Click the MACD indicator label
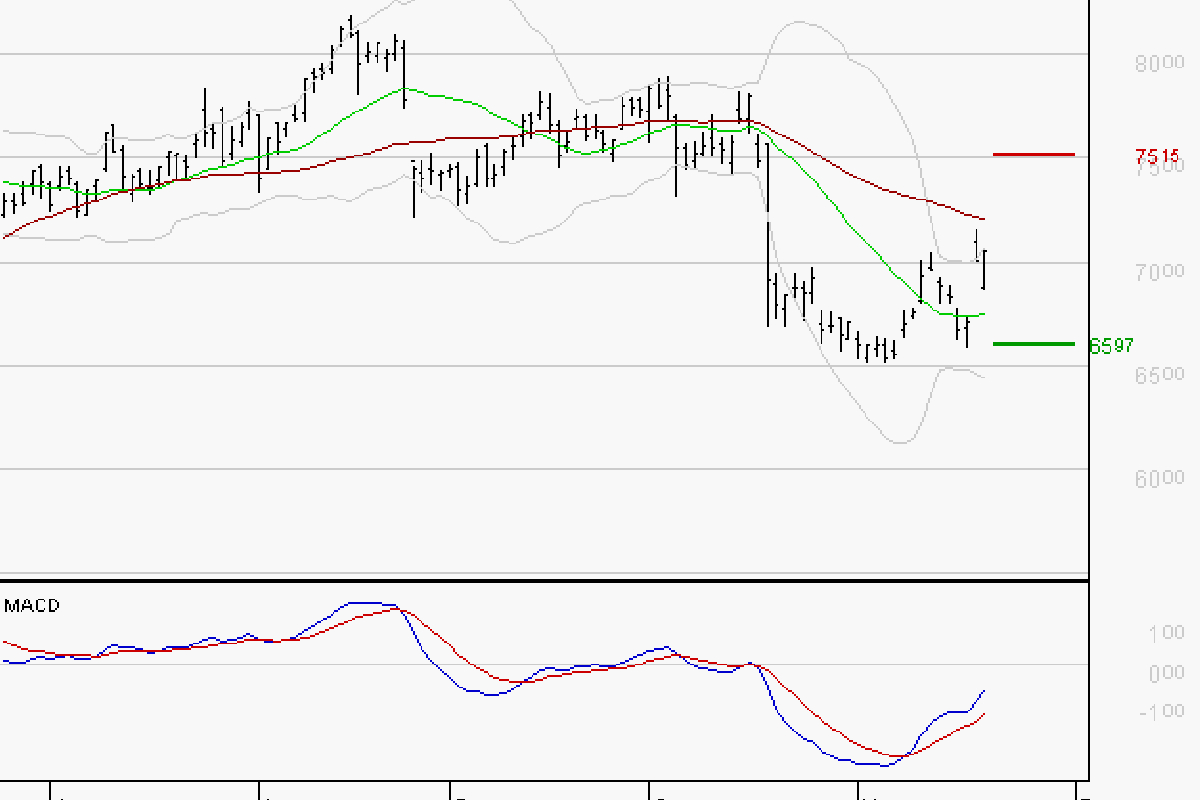The height and width of the screenshot is (800, 1200). 32,606
